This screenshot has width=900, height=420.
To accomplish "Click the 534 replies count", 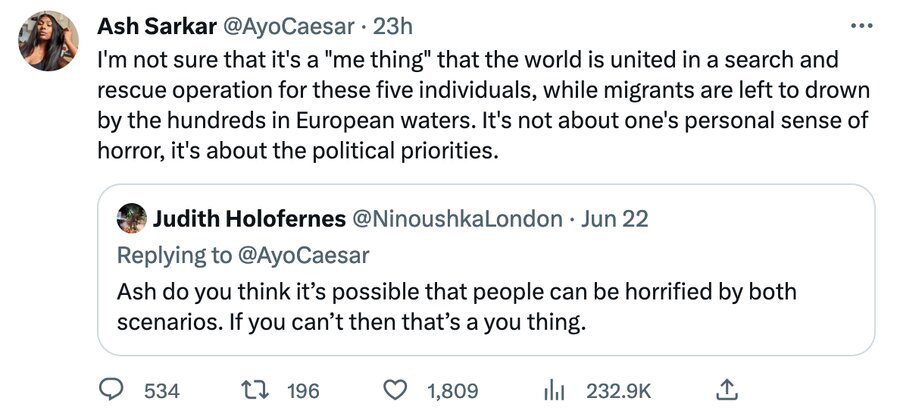I will point(162,390).
